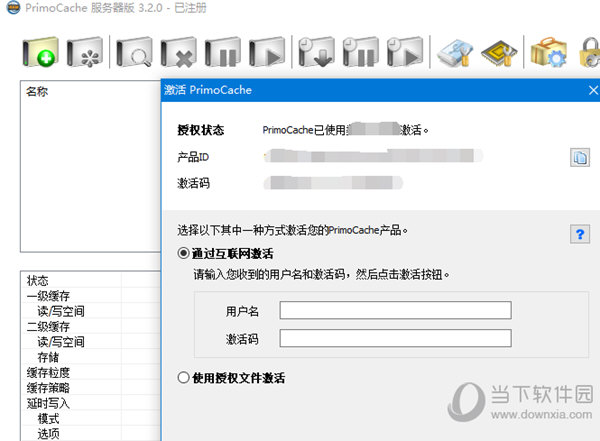Select the 一级缓存 row
Viewport: 600px width, 441px height.
(x=91, y=296)
